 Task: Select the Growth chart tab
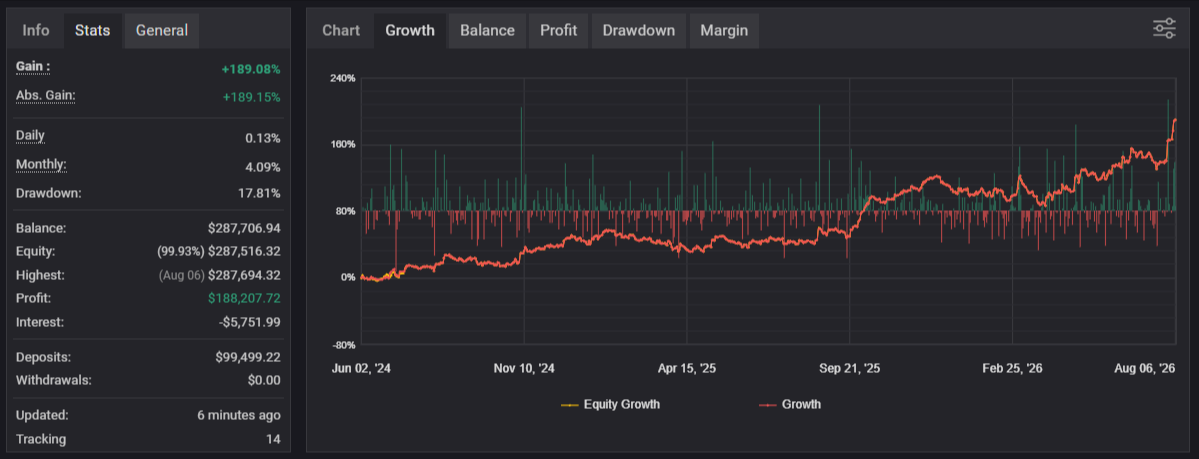pos(410,31)
